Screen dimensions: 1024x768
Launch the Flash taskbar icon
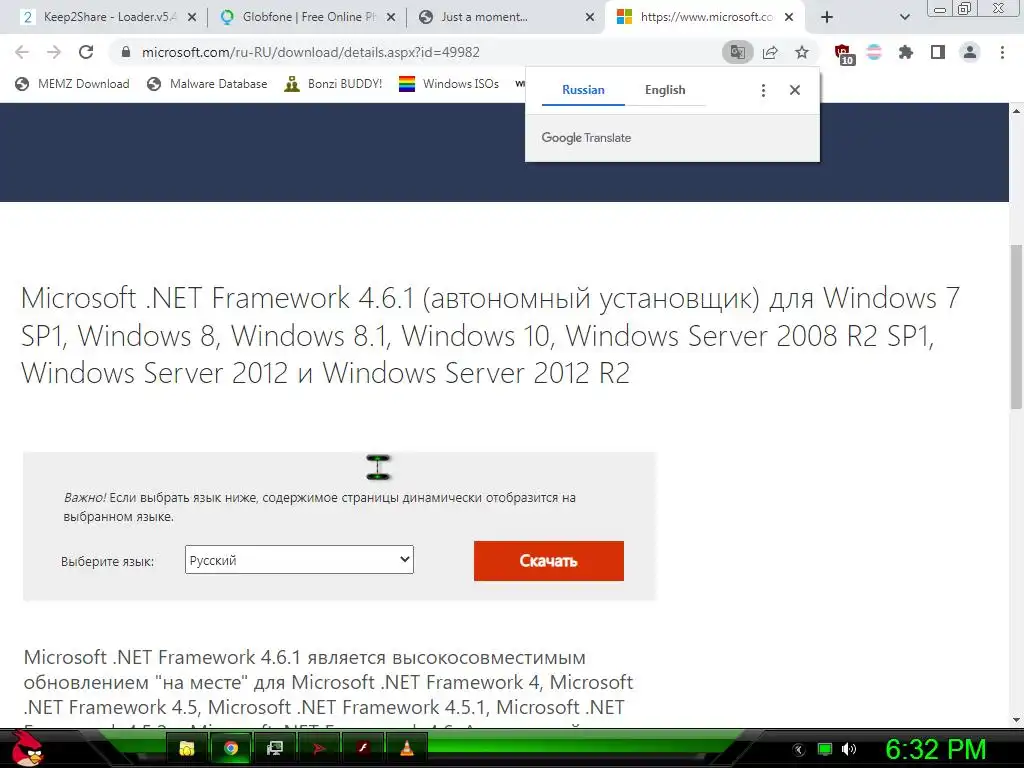point(362,748)
